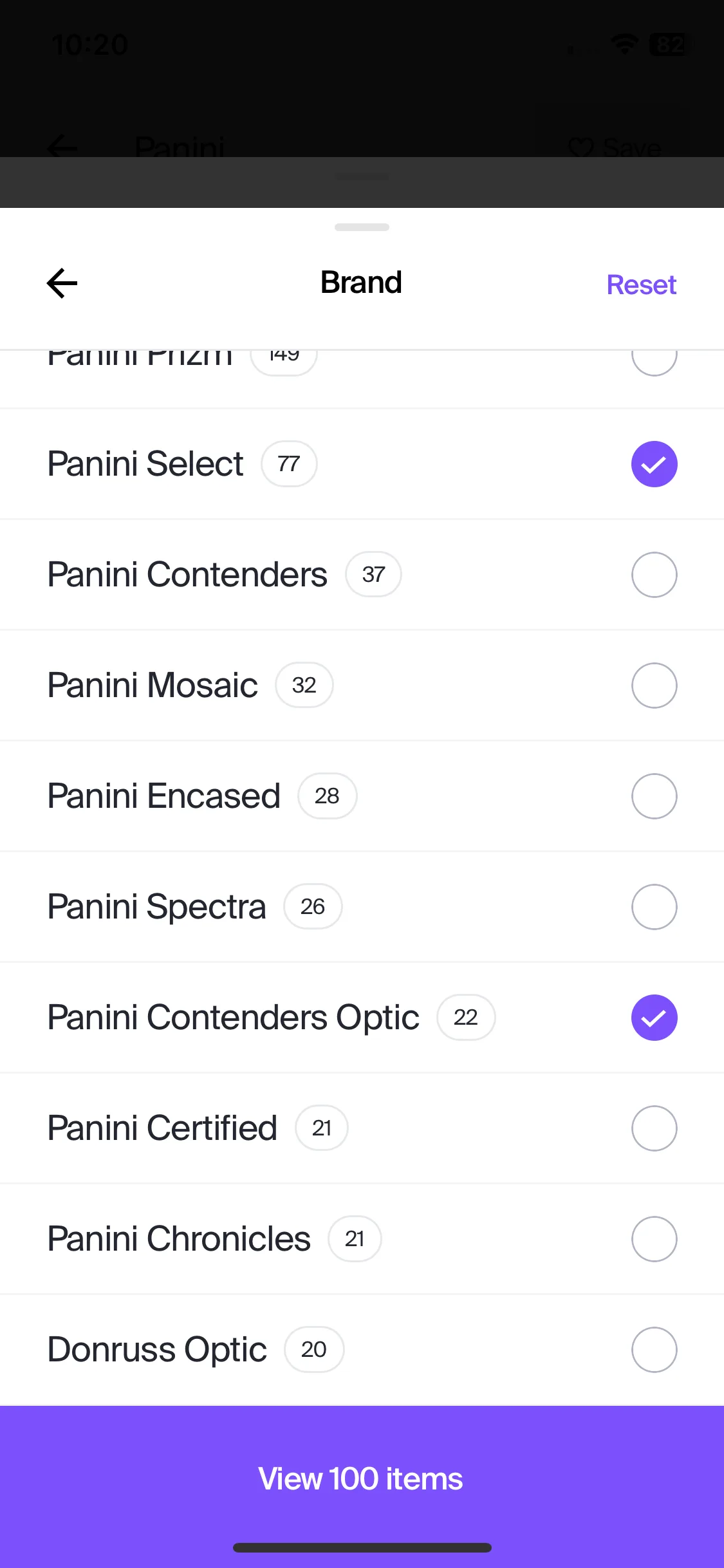Check the Donruss Optic option
The image size is (724, 1568).
point(654,1350)
